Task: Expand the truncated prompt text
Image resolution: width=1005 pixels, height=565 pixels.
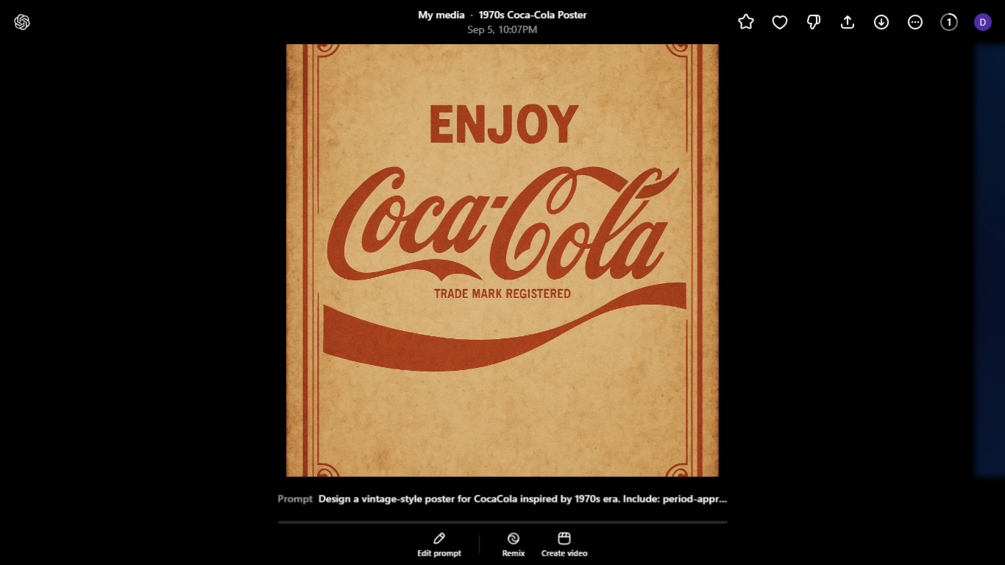Action: pos(522,499)
